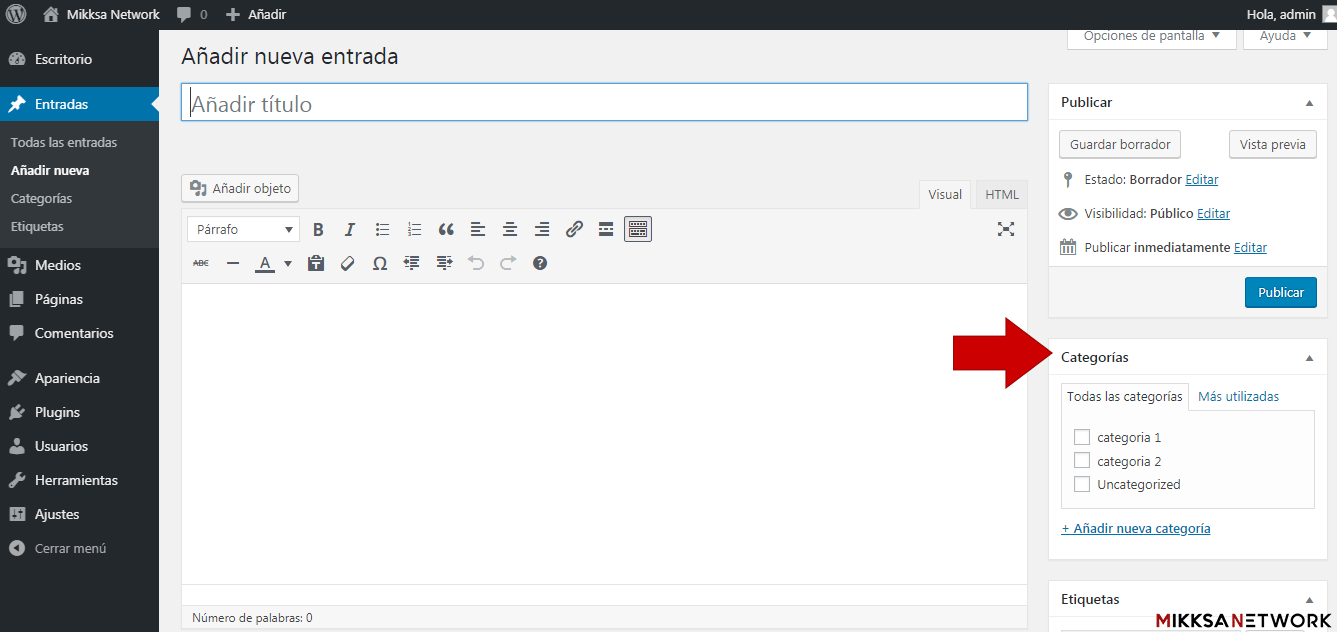Click the Añadir nueva categoría link
Viewport: 1337px width, 632px height.
1135,528
